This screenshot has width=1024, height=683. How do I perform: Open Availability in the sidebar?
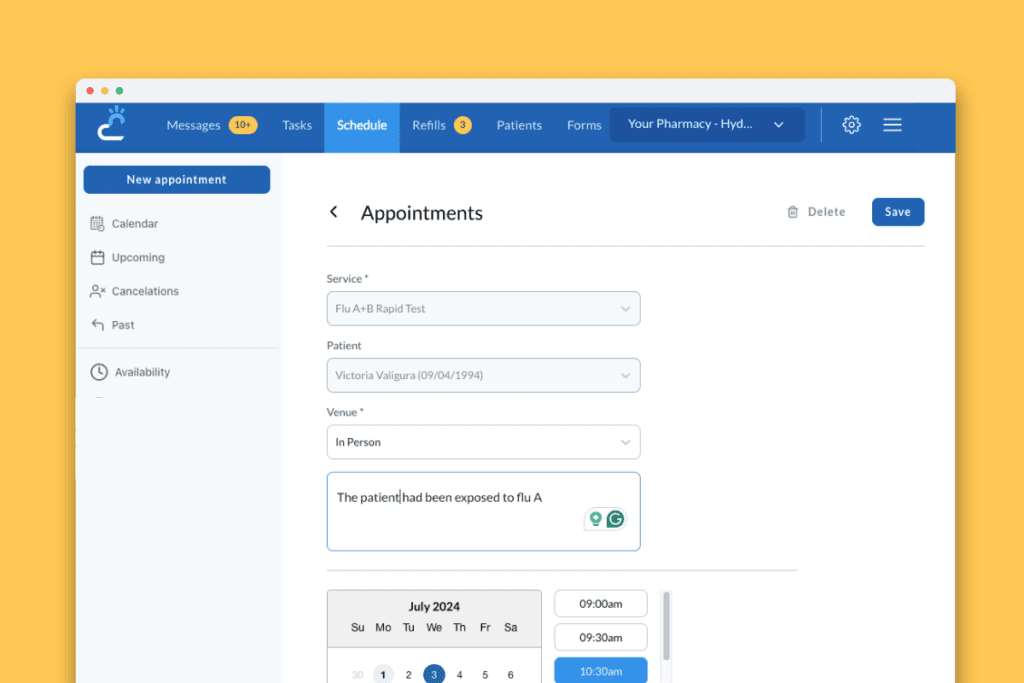tap(142, 372)
